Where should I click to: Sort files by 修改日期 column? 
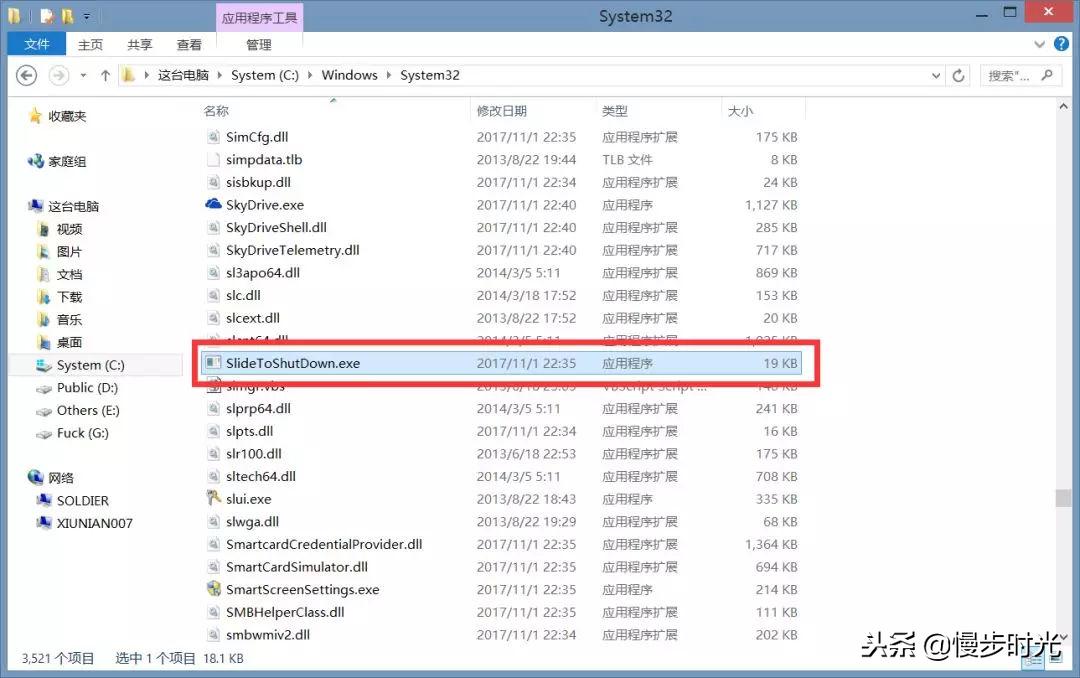coord(502,111)
